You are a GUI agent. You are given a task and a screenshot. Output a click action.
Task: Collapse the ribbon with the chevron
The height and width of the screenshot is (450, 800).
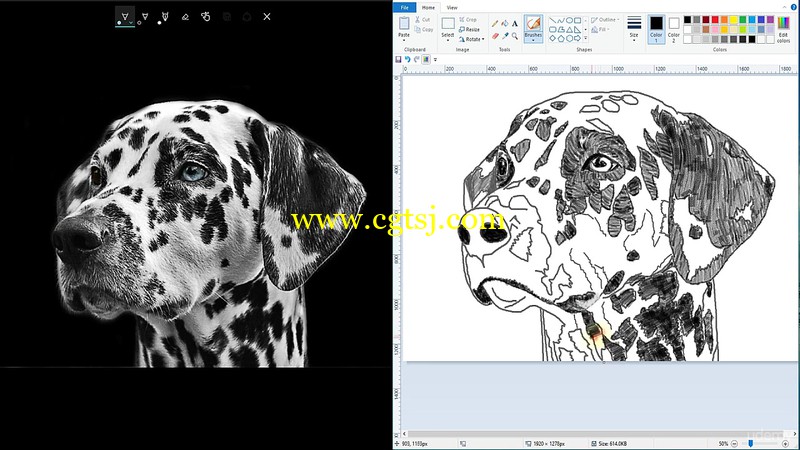(x=784, y=7)
